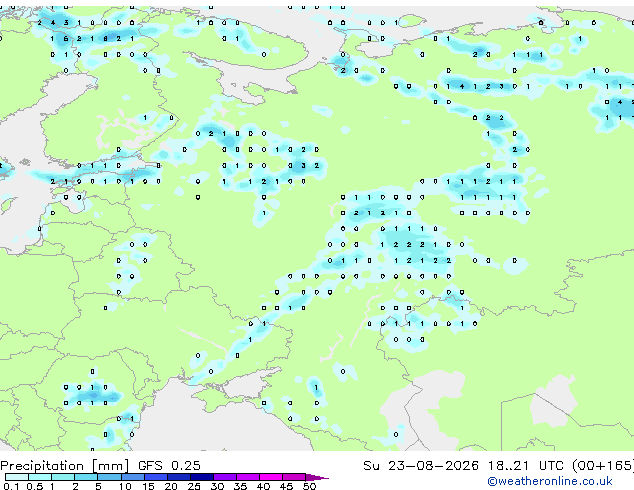Click the "Su 23-08-2026" date text
The width and height of the screenshot is (634, 490).
pyautogui.click(x=421, y=466)
